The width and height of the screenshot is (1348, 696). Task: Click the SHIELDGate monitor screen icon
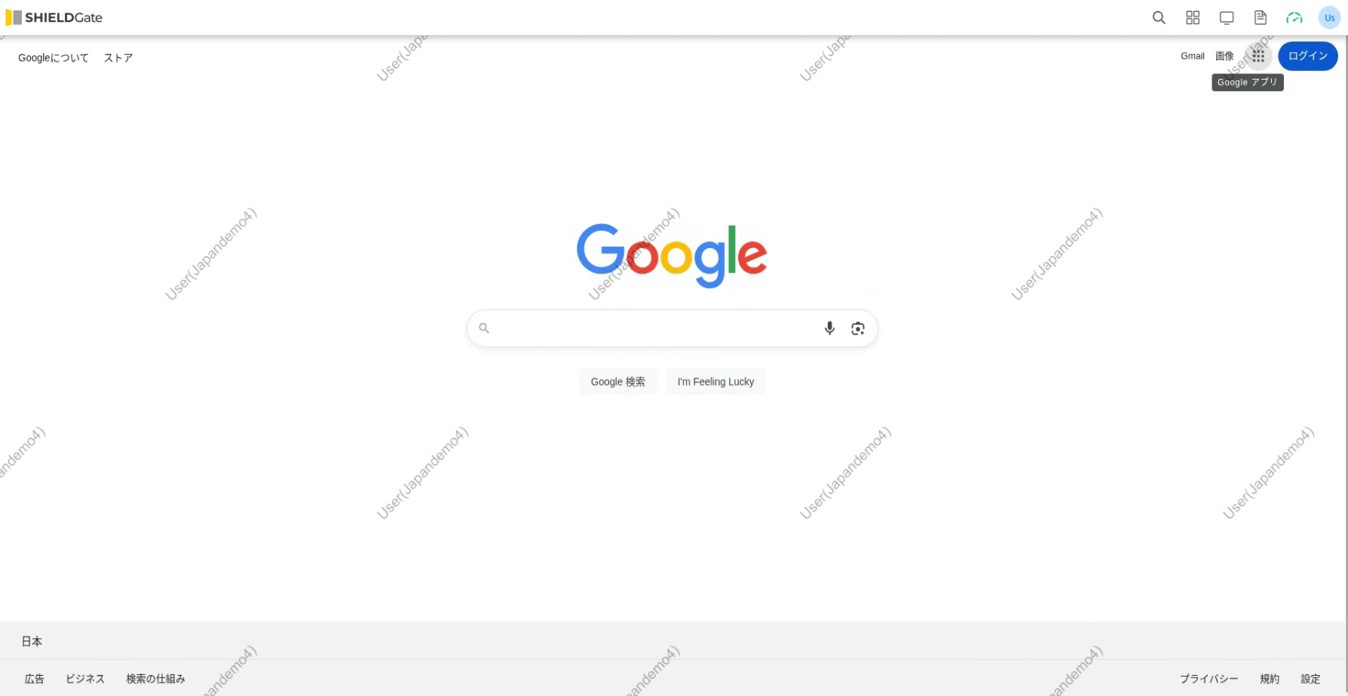[1227, 17]
